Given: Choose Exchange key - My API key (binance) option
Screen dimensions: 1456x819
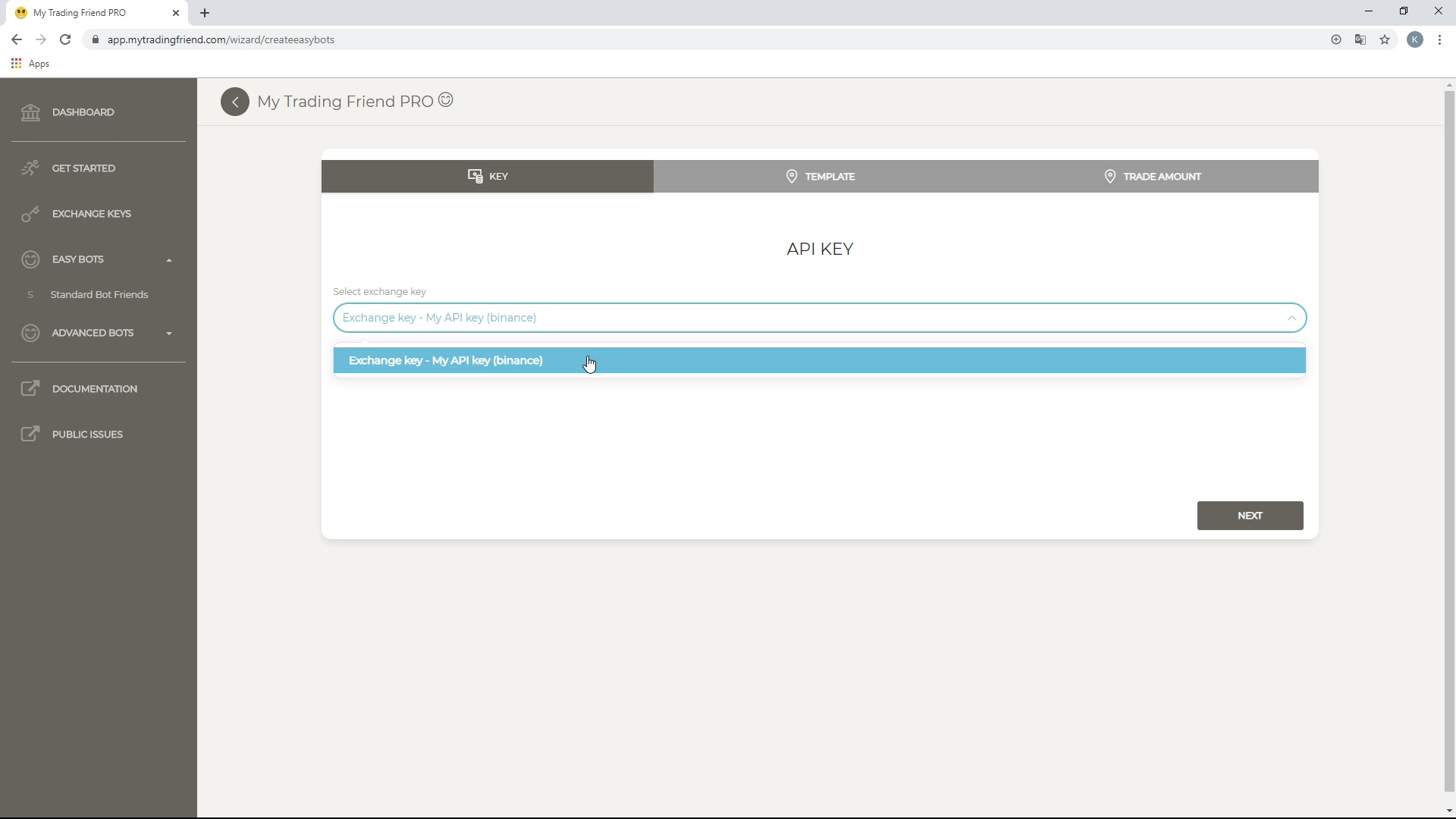Looking at the screenshot, I should pyautogui.click(x=820, y=361).
